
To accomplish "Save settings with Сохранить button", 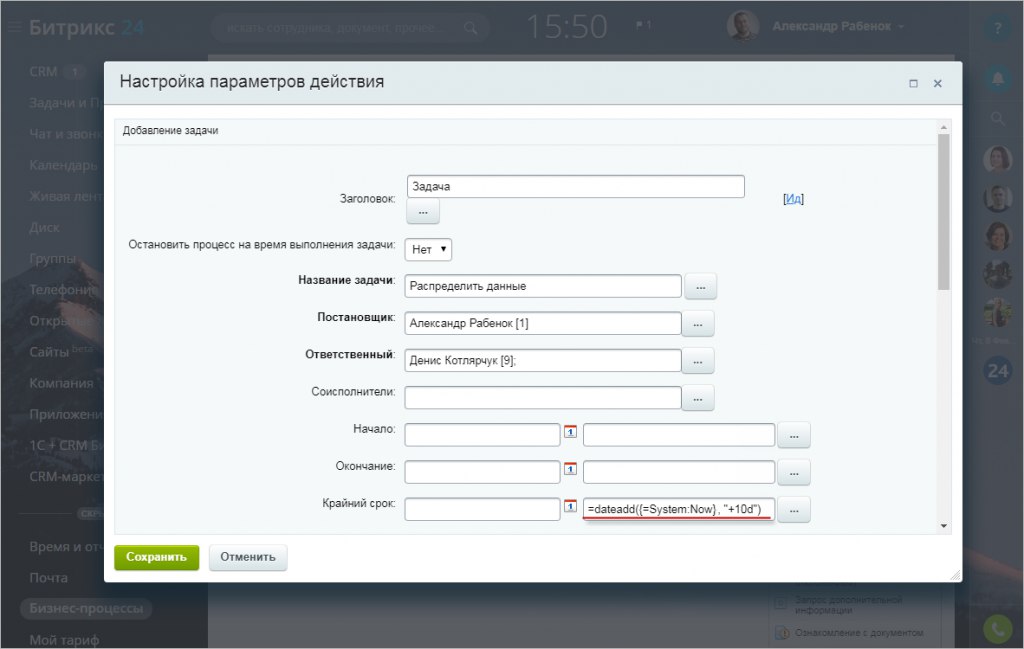I will click(x=157, y=558).
